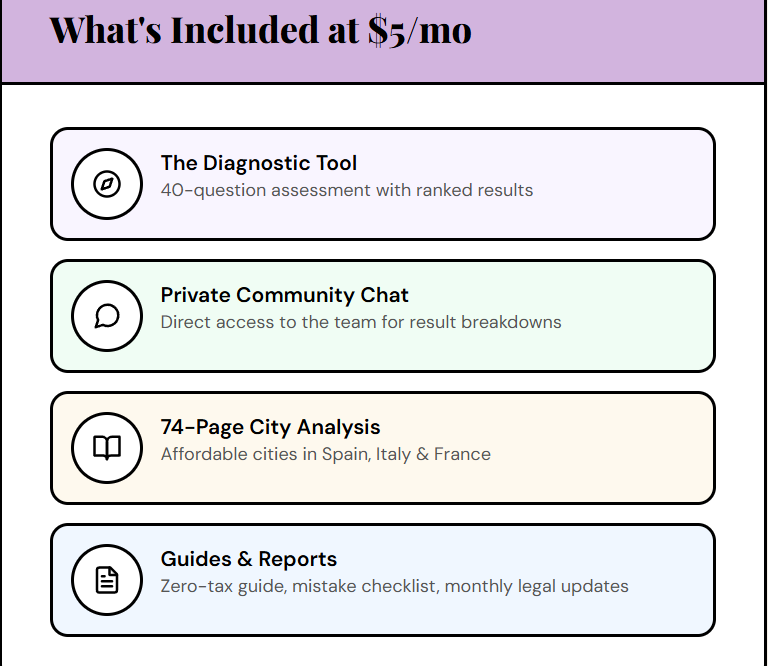Click the 40-question assessment description text
This screenshot has height=666, width=768.
click(x=346, y=190)
